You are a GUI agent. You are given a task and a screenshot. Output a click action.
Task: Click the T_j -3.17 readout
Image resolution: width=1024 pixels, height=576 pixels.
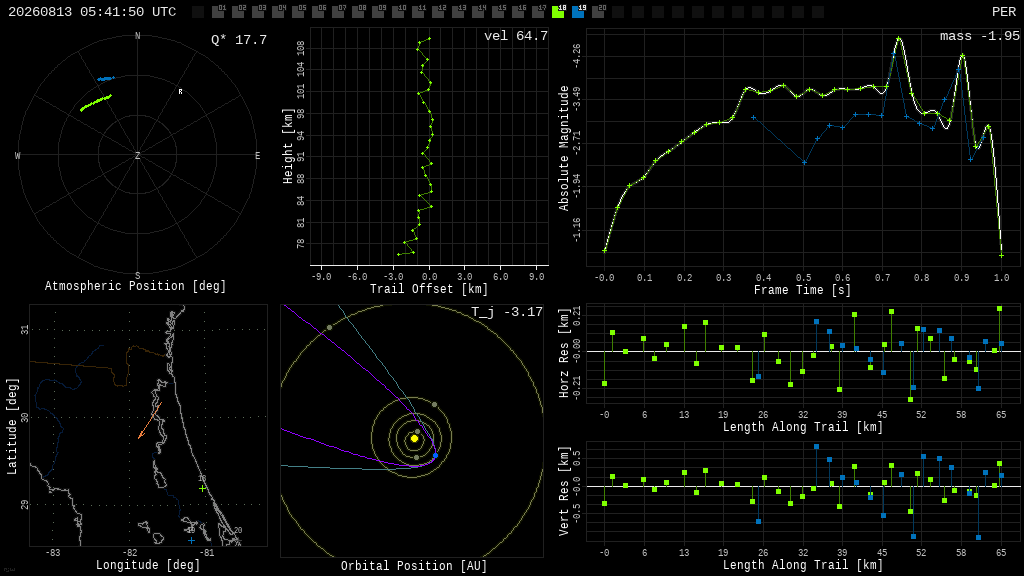click(x=507, y=312)
